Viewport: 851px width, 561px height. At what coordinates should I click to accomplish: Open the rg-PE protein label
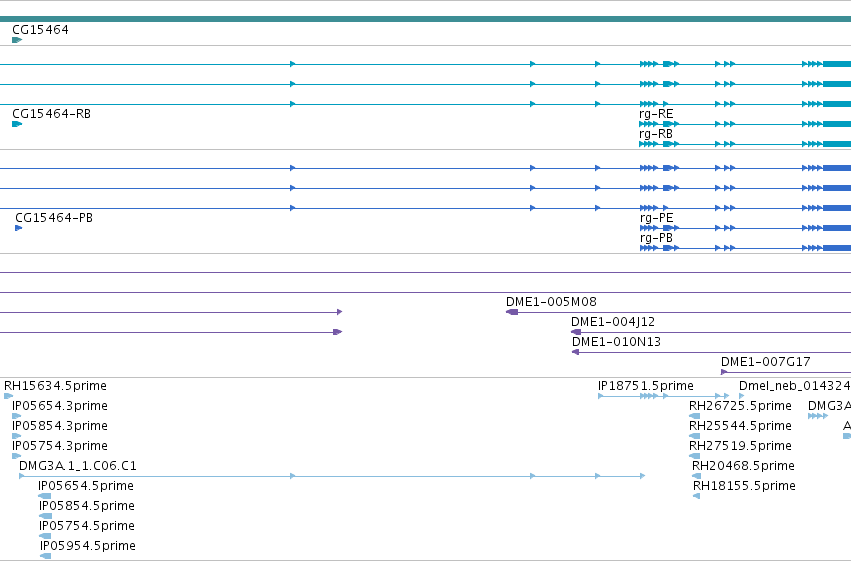[657, 218]
